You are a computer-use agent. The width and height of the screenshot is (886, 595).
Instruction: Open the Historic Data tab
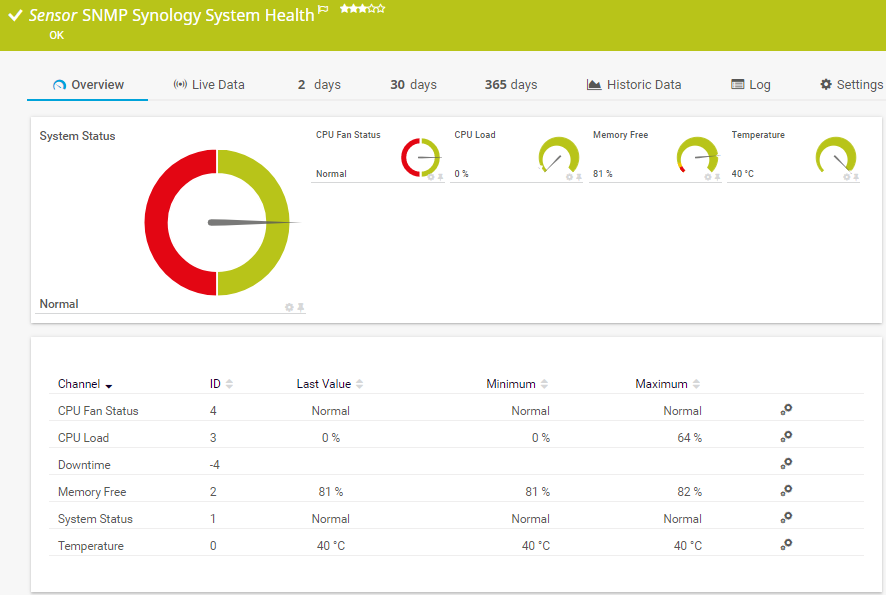click(634, 85)
